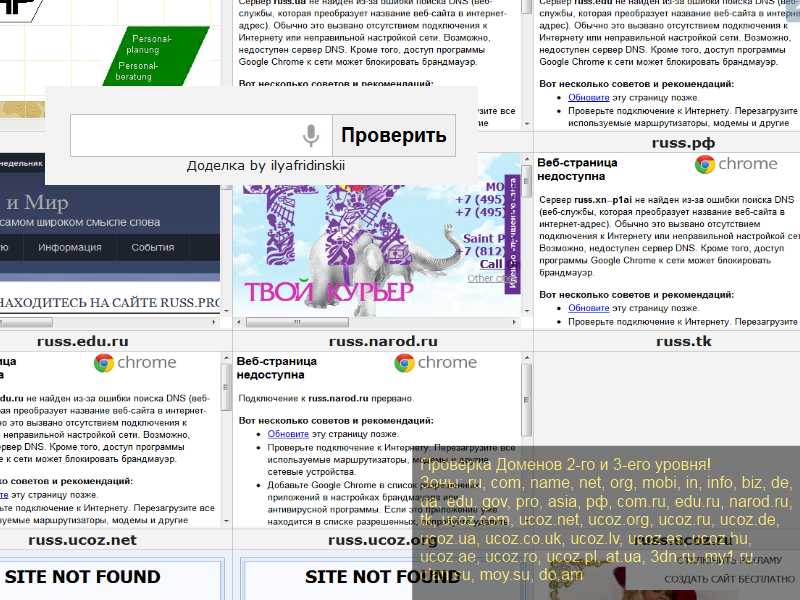Viewport: 800px width, 600px height.
Task: Click the russ.tk frame heading
Action: tap(684, 341)
